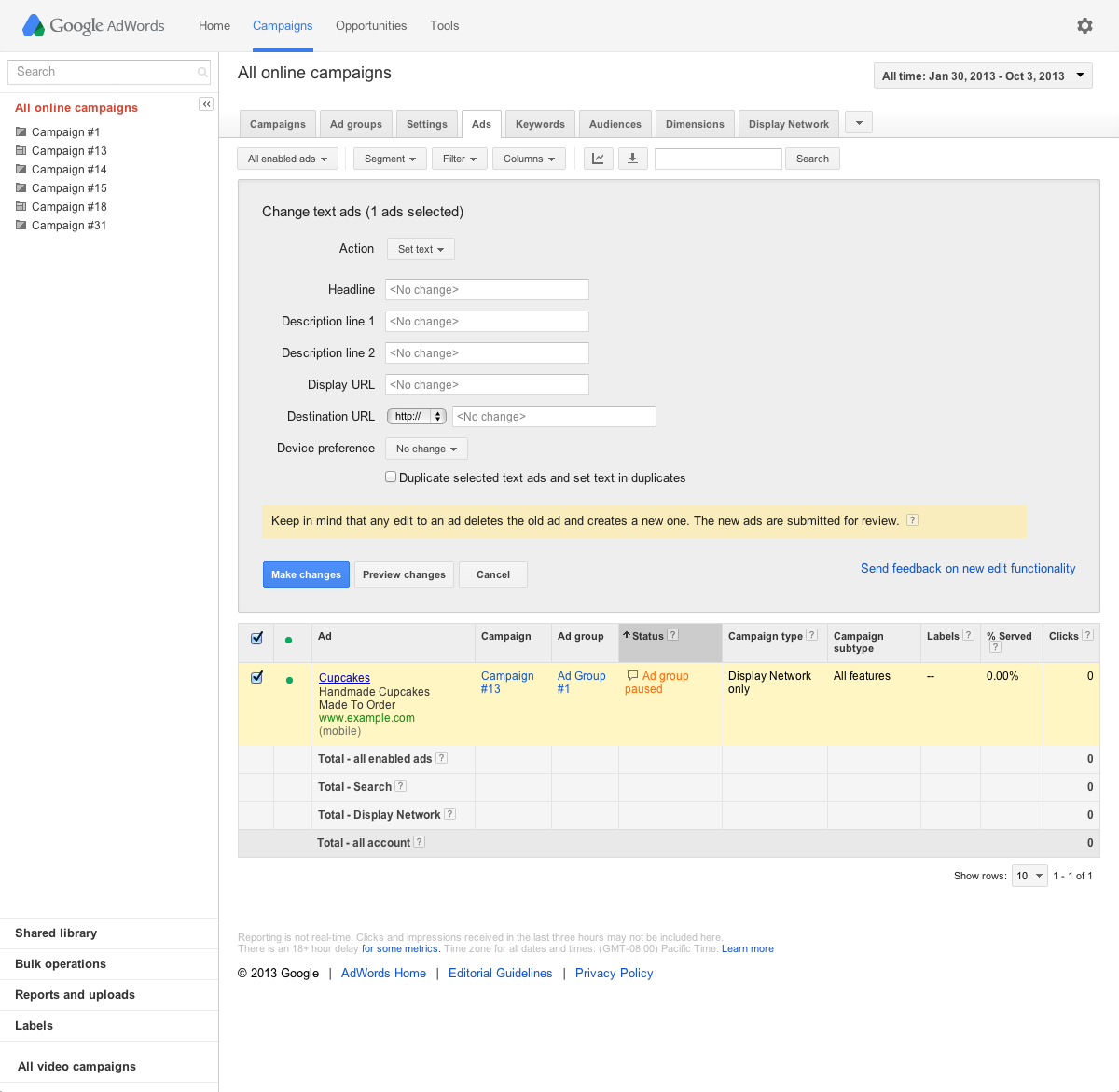Screen dimensions: 1119x1092
Task: Click help icon under % Served header
Action: tap(995, 647)
